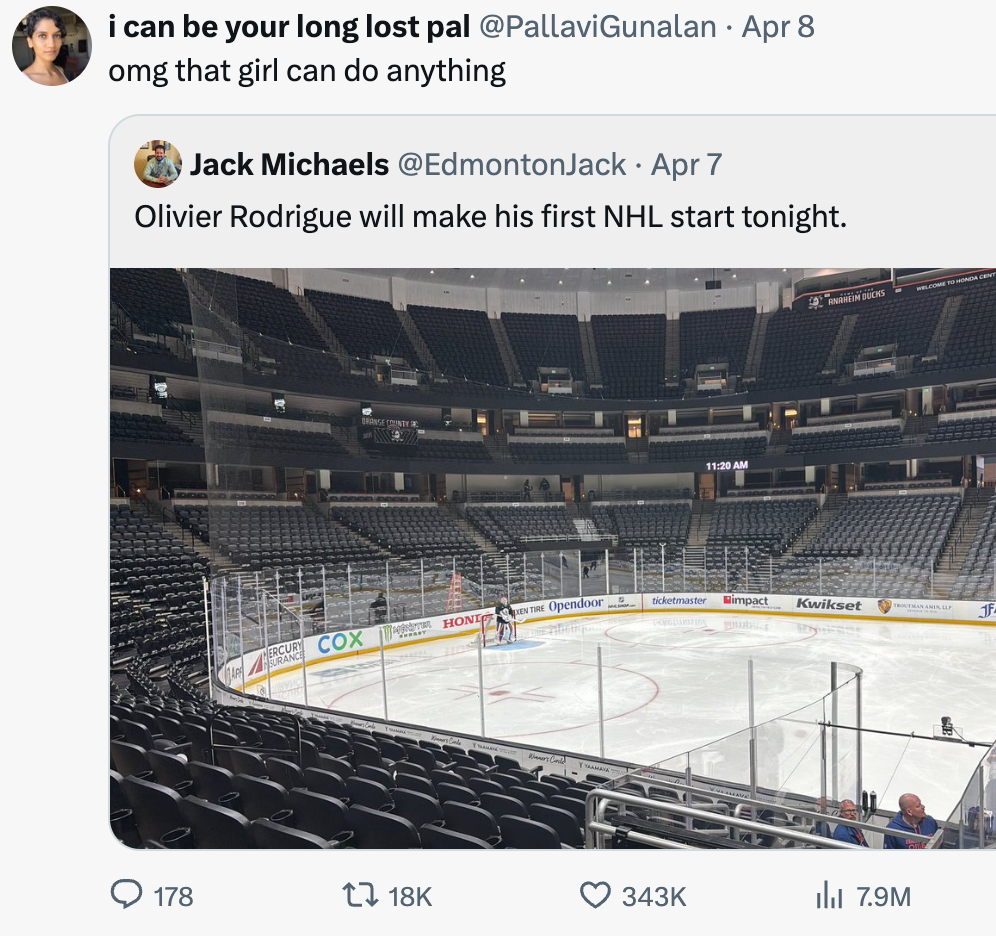Click the 18K retweet count
Screen dimensions: 996x936
point(410,897)
